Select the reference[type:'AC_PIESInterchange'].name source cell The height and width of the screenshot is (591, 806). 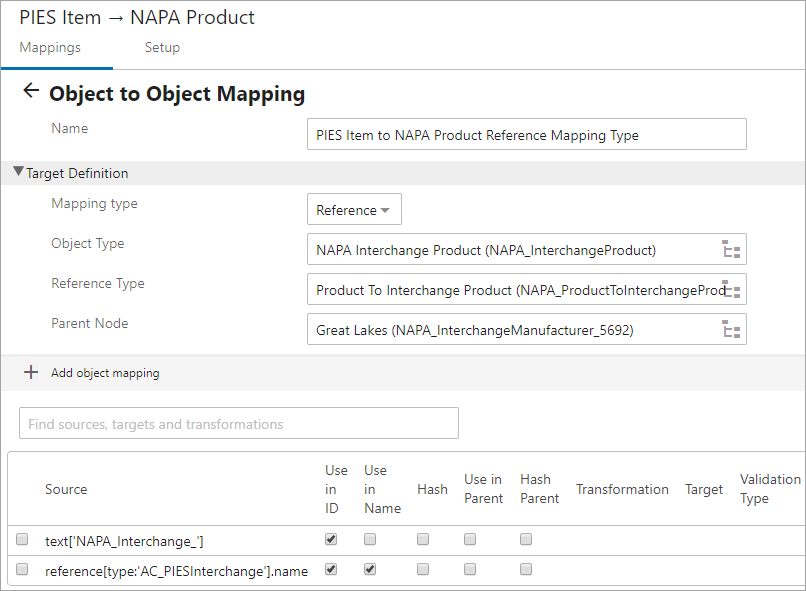[x=176, y=571]
